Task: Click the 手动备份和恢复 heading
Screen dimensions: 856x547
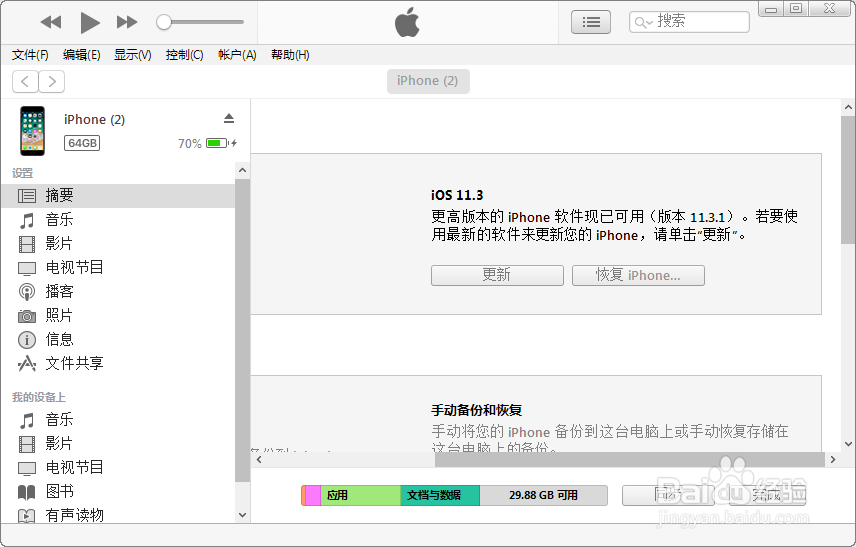Action: click(477, 410)
